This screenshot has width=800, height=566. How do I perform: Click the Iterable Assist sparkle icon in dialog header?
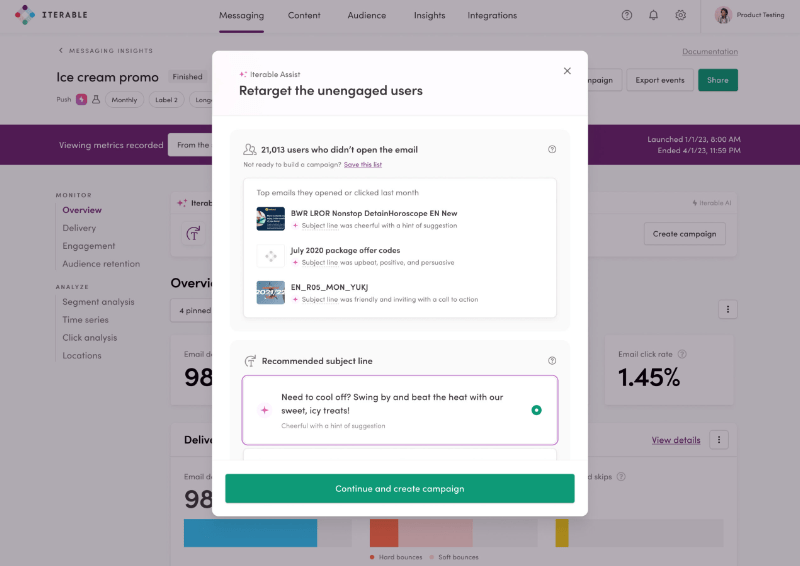click(243, 74)
